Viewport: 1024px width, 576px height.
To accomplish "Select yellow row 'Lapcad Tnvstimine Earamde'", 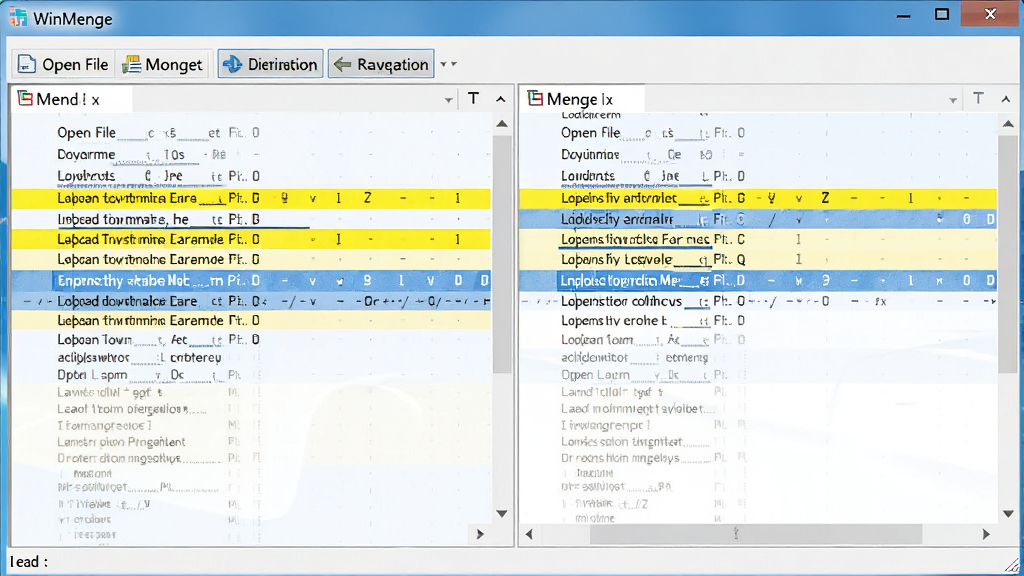I will 252,239.
